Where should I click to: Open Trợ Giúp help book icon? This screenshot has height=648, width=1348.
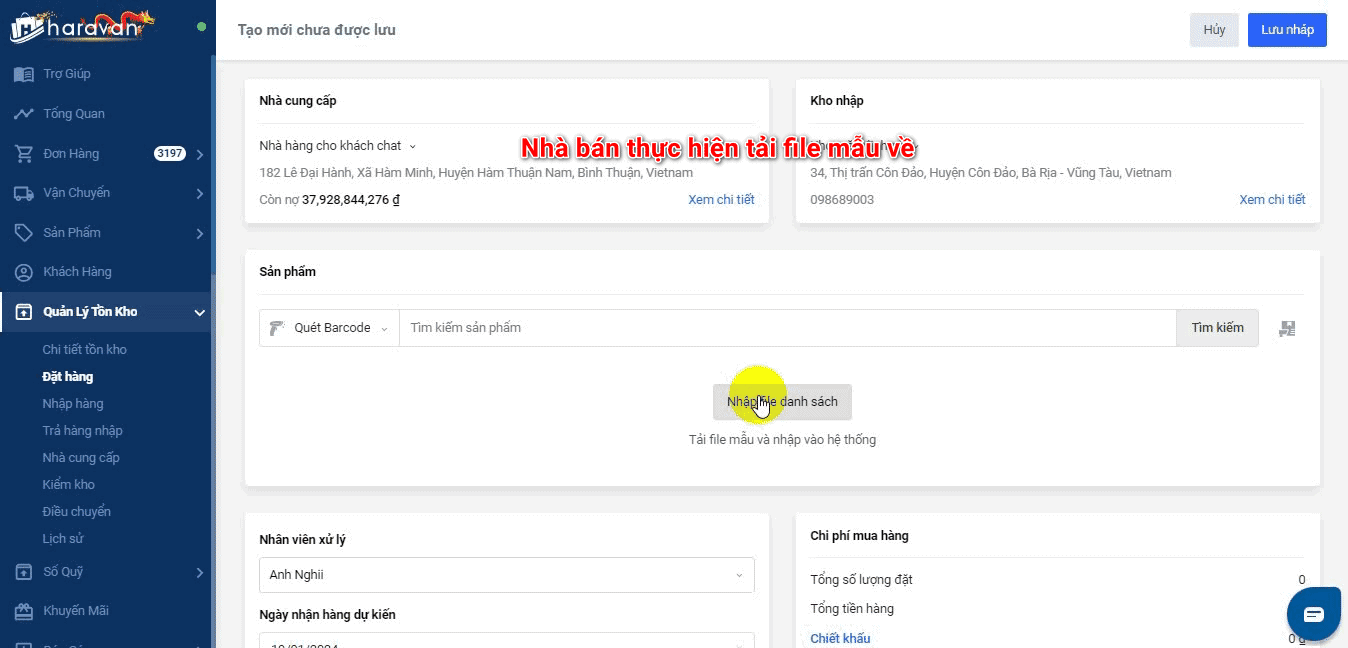tap(23, 74)
